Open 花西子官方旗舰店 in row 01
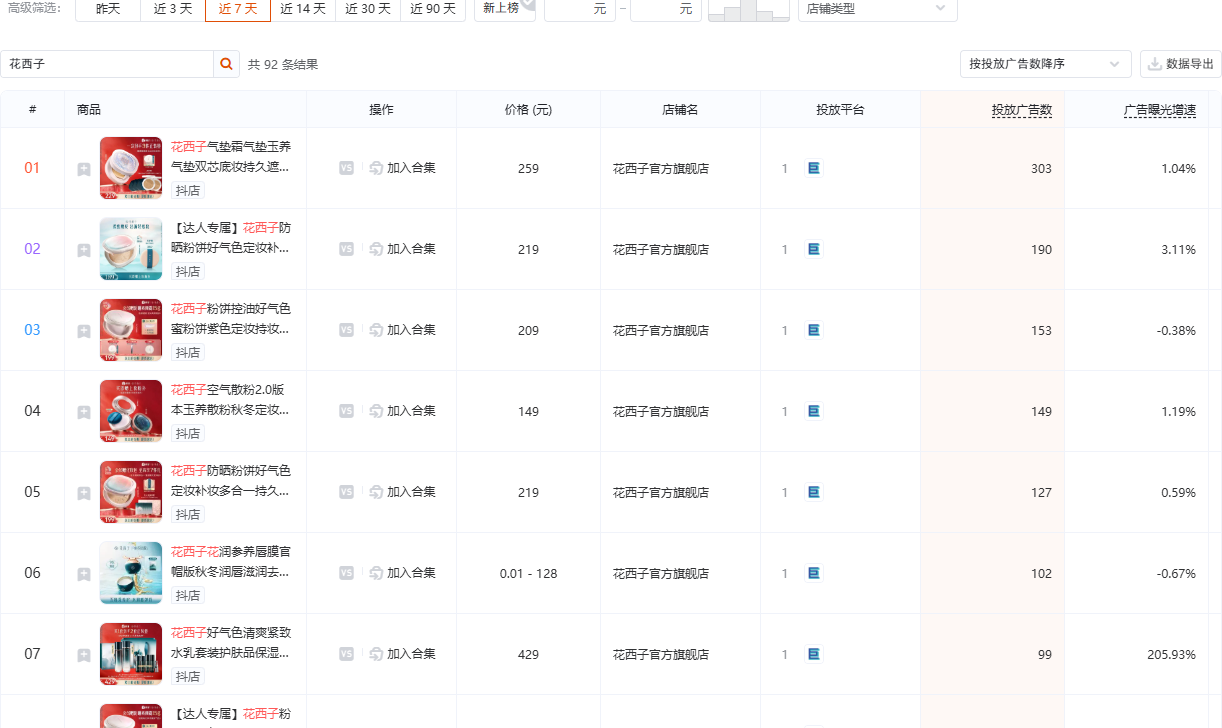Screen dimensions: 1222x728 (x=661, y=169)
